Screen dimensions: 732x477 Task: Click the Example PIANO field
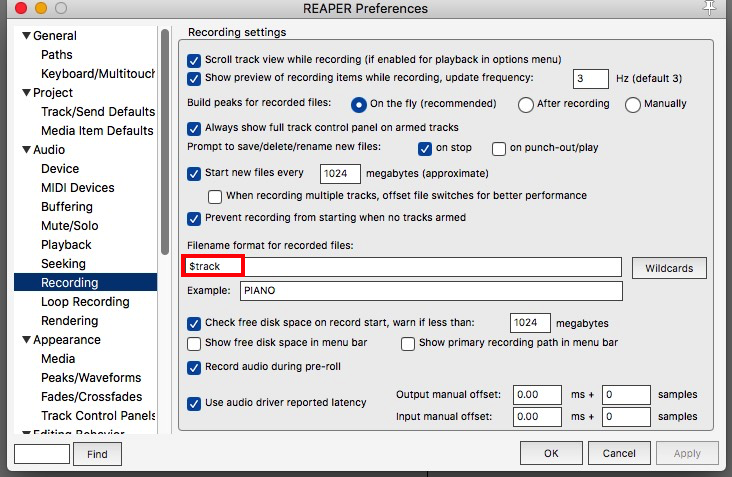(x=431, y=291)
